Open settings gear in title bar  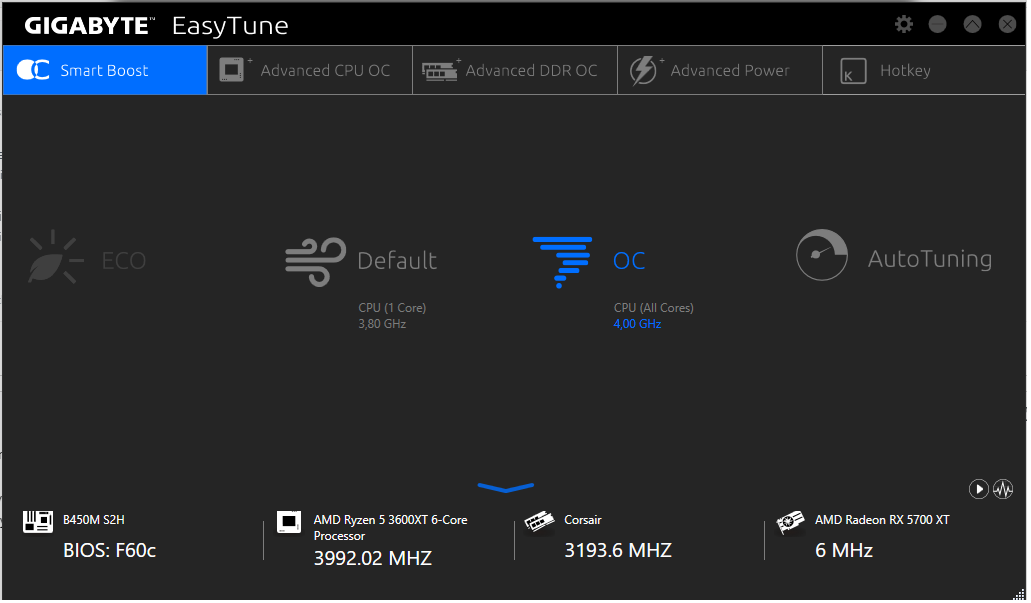(x=904, y=24)
